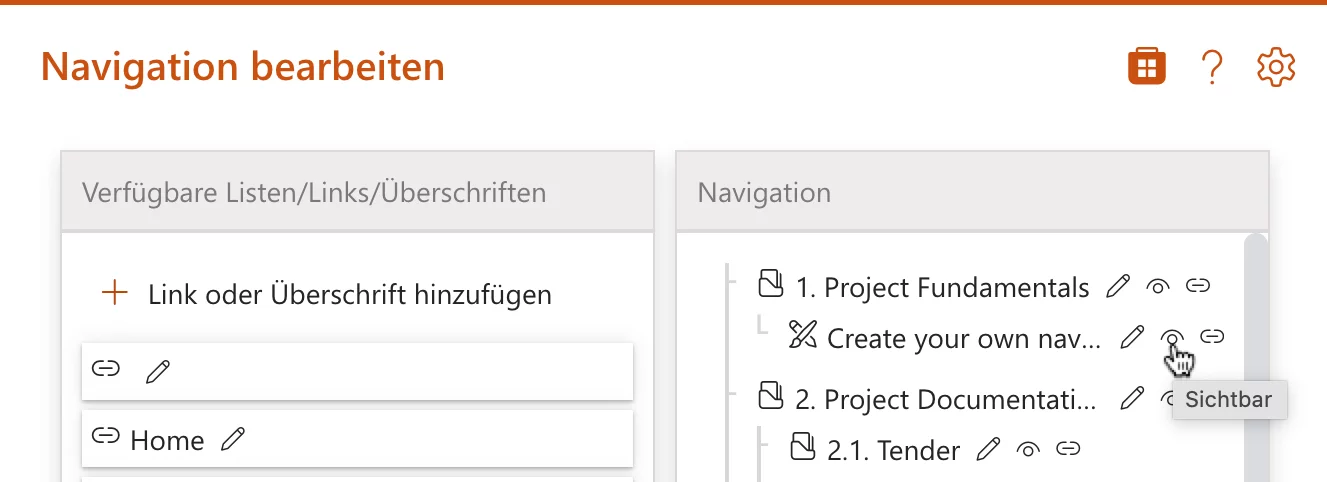The height and width of the screenshot is (482, 1327).
Task: Open the orange app grid icon
Action: coord(1147,67)
